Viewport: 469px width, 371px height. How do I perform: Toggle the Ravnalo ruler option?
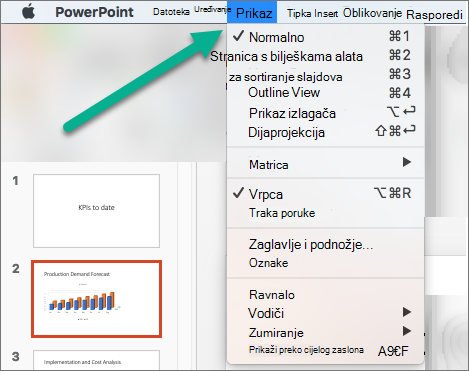coord(325,295)
